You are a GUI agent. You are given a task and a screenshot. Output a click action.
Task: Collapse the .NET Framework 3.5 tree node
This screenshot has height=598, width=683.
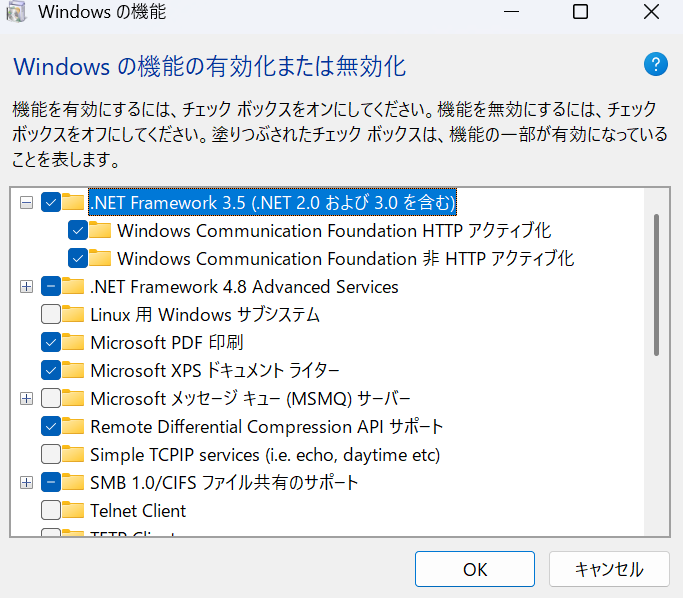[26, 202]
